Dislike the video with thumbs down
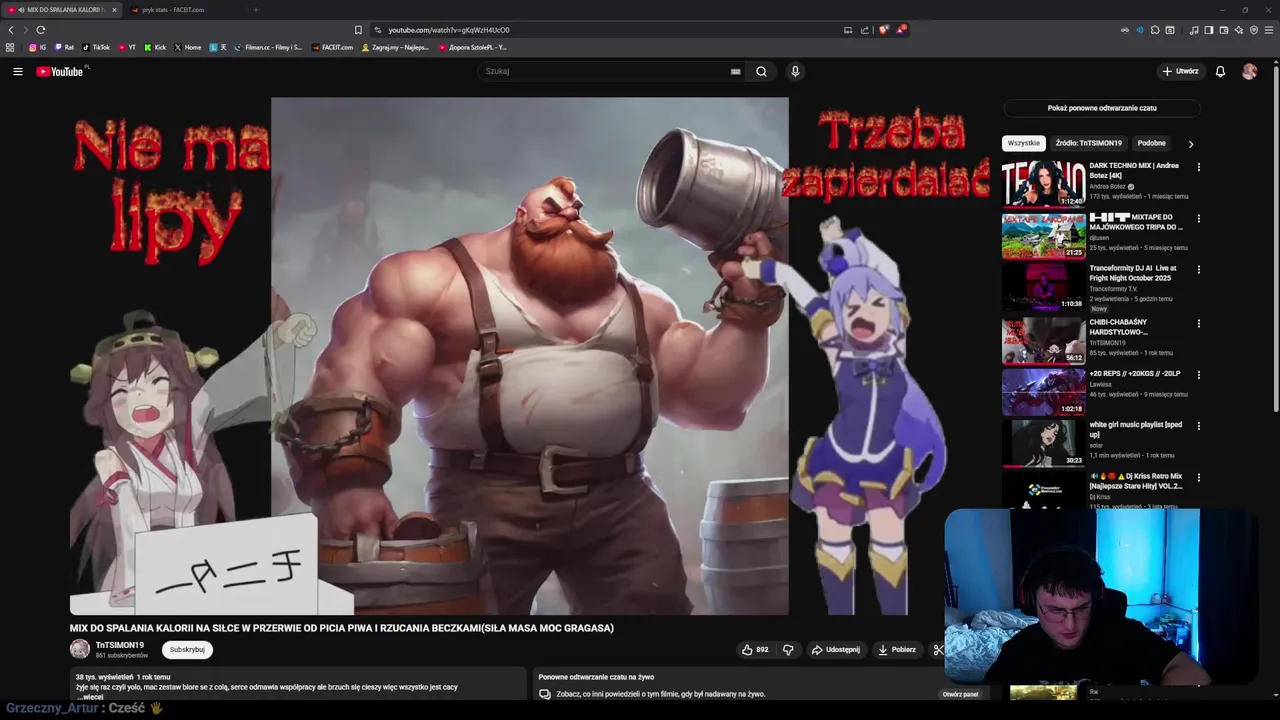This screenshot has height=720, width=1280. click(788, 650)
